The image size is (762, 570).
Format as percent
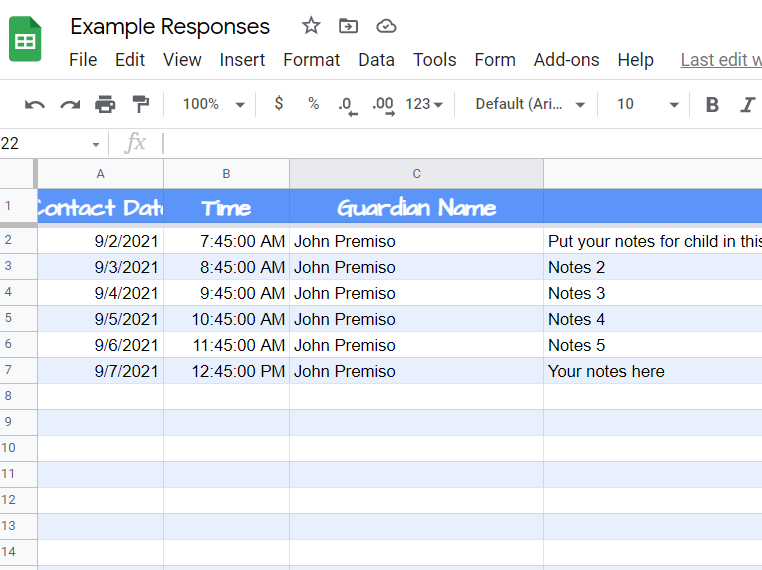[x=313, y=104]
